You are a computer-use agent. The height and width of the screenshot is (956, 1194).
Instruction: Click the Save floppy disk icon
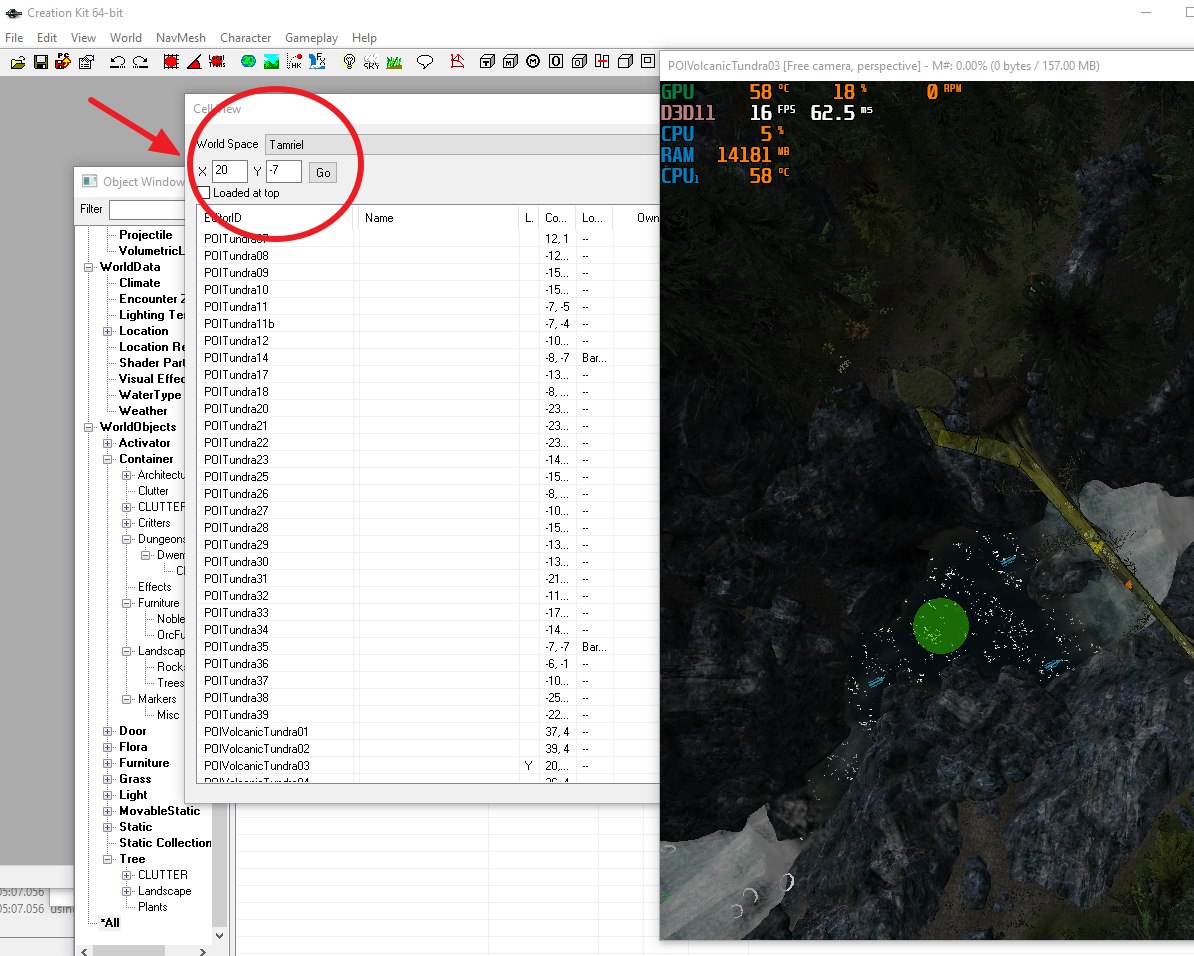tap(41, 62)
